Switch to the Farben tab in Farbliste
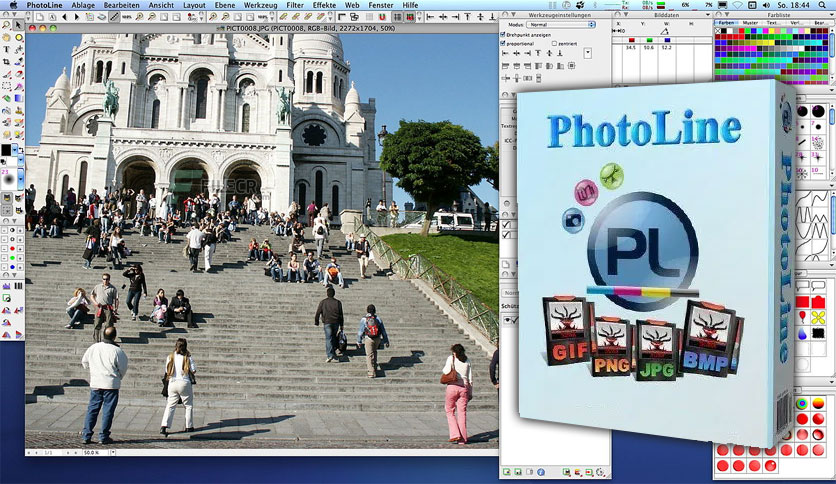Viewport: 836px width, 484px height. [726, 23]
